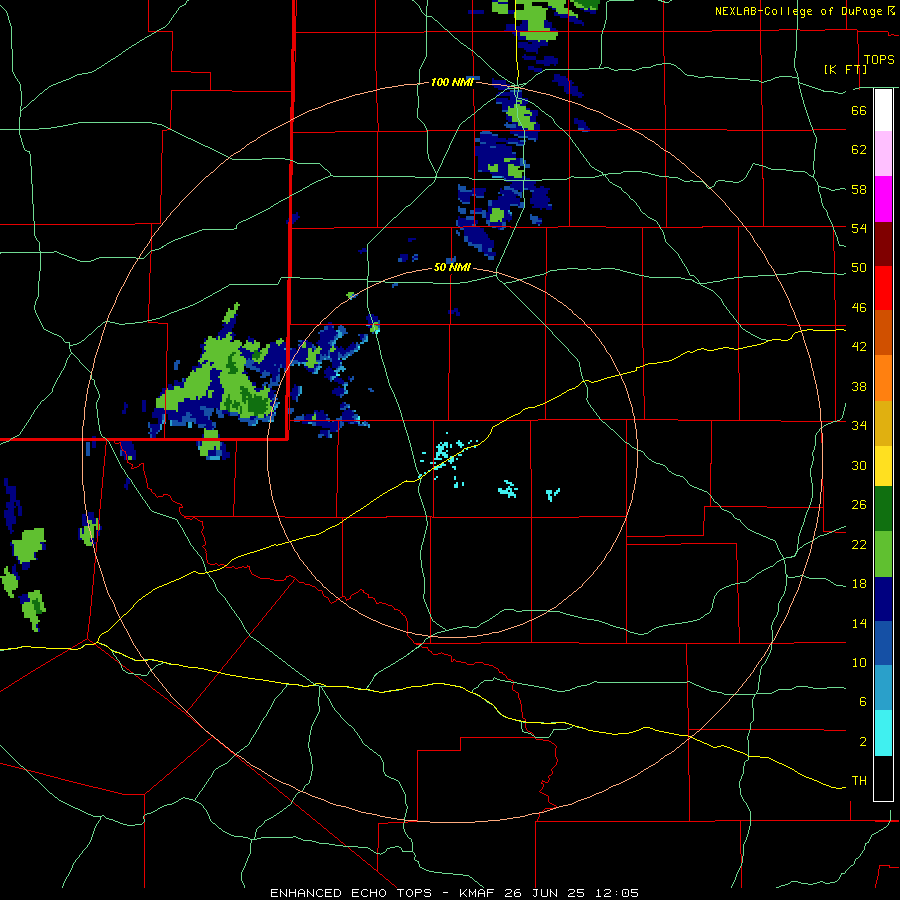Click the '46' scale label

click(x=859, y=308)
